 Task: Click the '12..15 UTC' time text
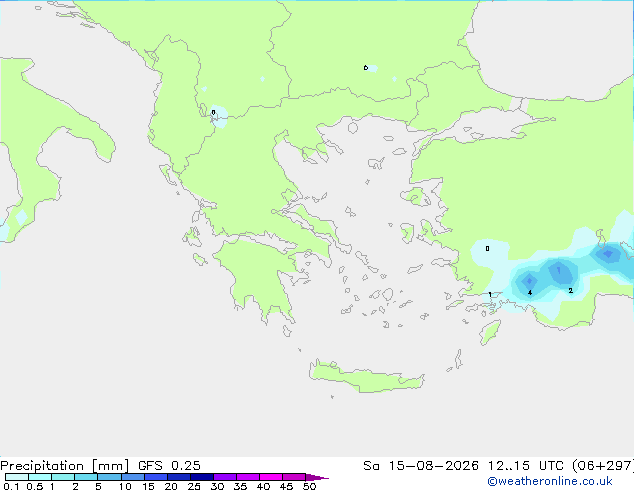525,466
